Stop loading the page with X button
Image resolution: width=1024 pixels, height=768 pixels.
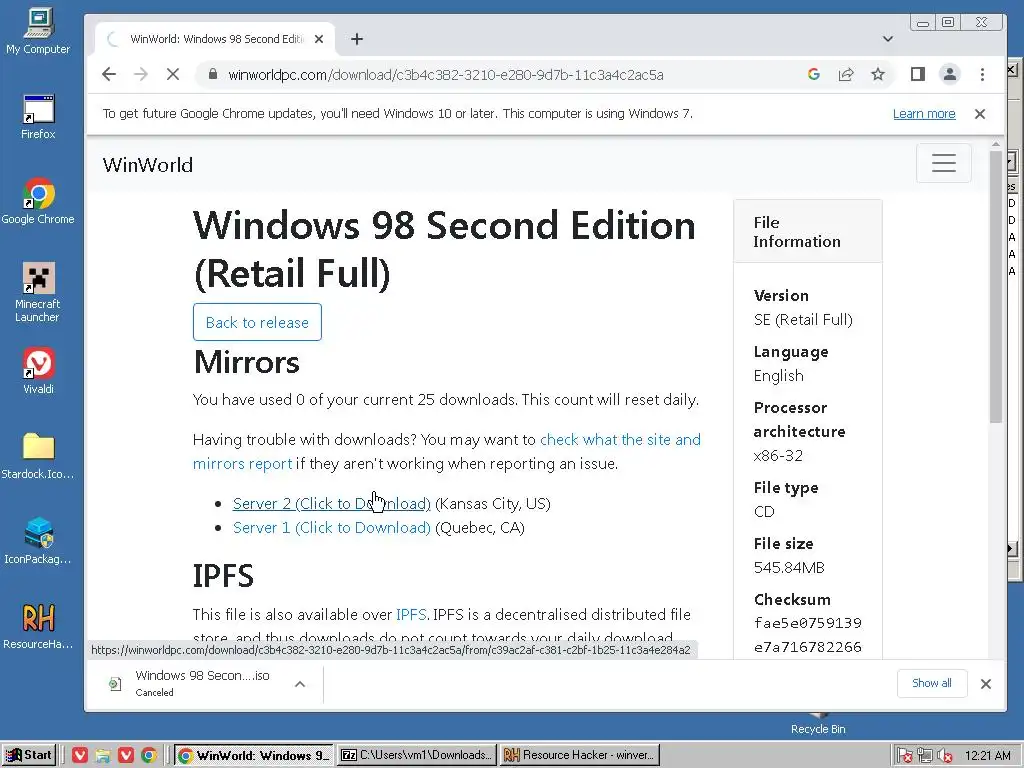(172, 74)
